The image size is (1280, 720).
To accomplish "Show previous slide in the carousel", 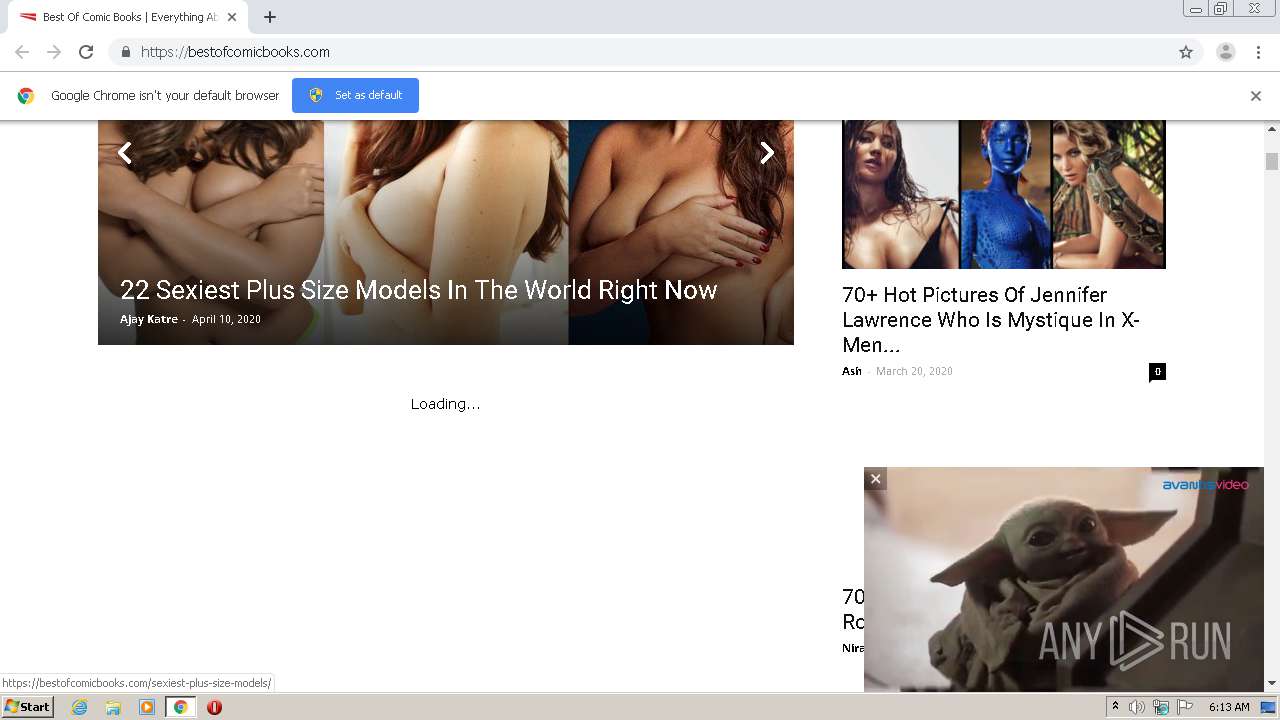I will click(125, 152).
